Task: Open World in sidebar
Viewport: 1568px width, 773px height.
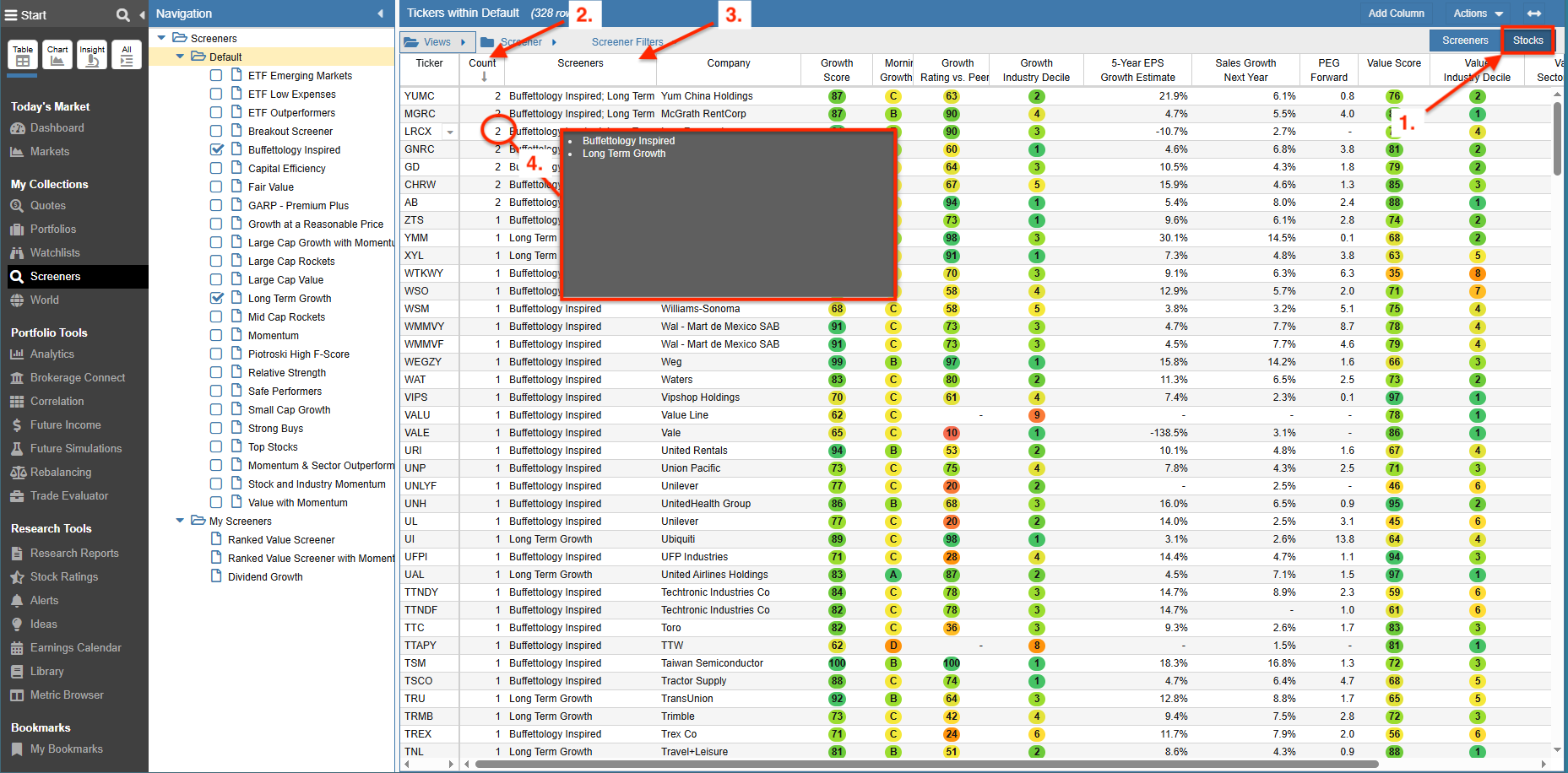Action: click(44, 300)
